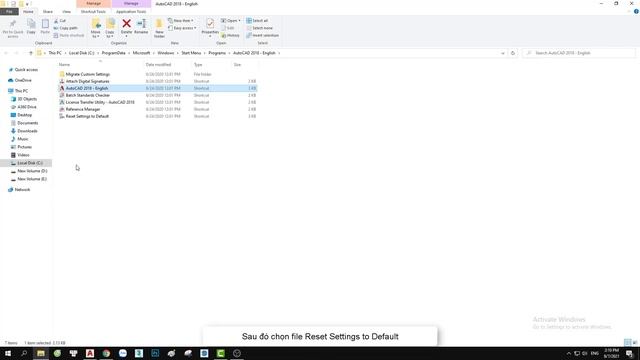640x360 pixels.
Task: Click the Refresh button beside address bar
Action: click(x=513, y=53)
